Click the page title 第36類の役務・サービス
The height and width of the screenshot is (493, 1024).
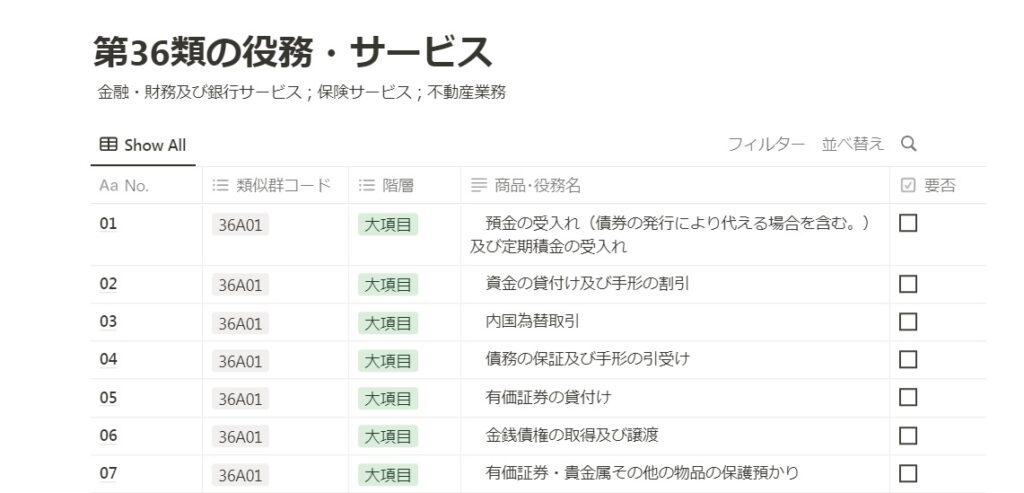(292, 52)
